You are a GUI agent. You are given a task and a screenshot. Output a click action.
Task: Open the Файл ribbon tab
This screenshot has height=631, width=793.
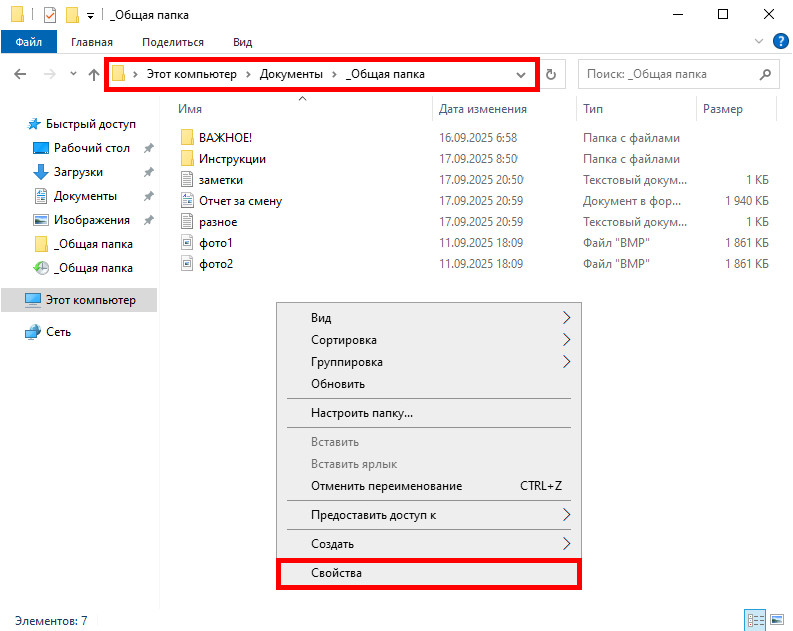(29, 42)
